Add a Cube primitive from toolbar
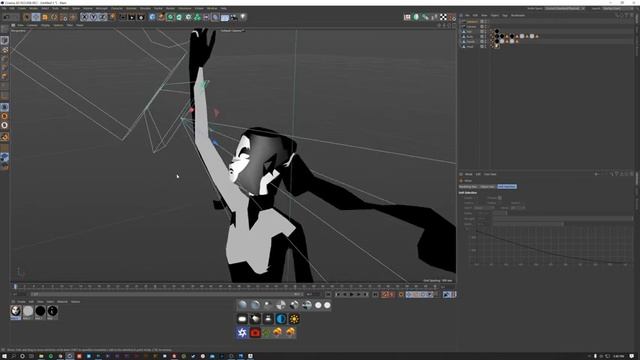This screenshot has width=640, height=360. tap(152, 17)
